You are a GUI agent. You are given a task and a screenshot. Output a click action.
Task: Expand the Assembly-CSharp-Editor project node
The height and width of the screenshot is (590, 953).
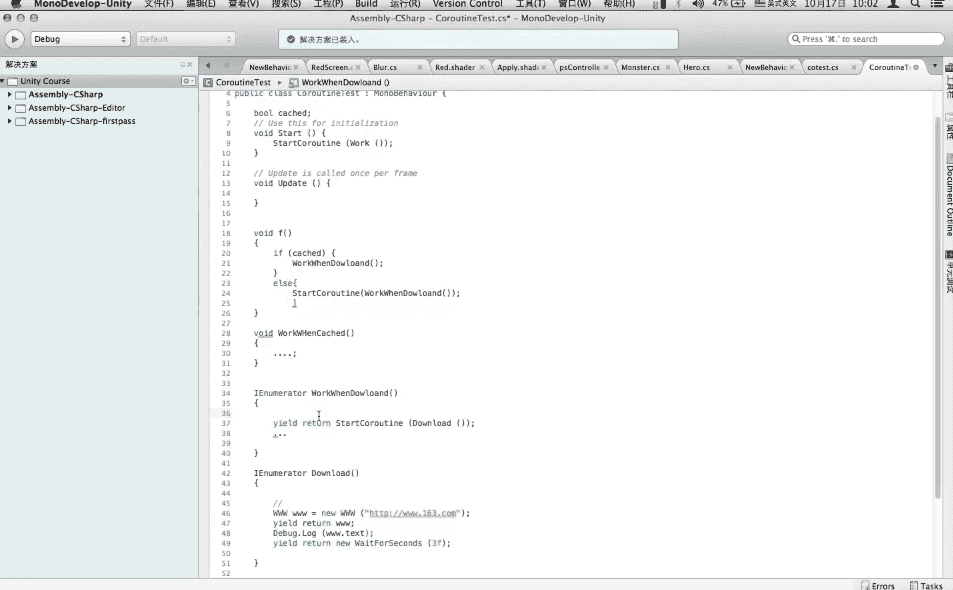coord(10,108)
